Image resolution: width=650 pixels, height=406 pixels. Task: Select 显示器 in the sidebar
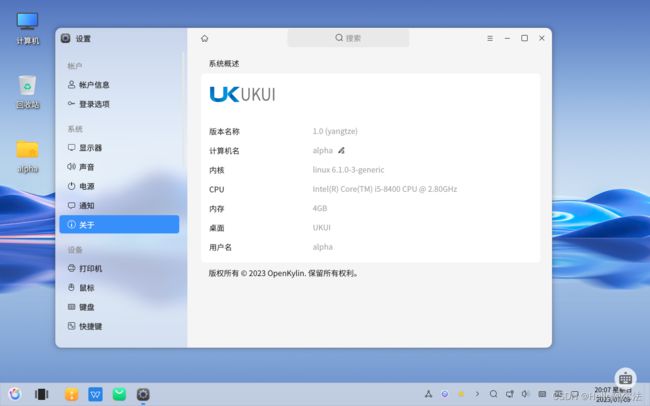pyautogui.click(x=119, y=148)
